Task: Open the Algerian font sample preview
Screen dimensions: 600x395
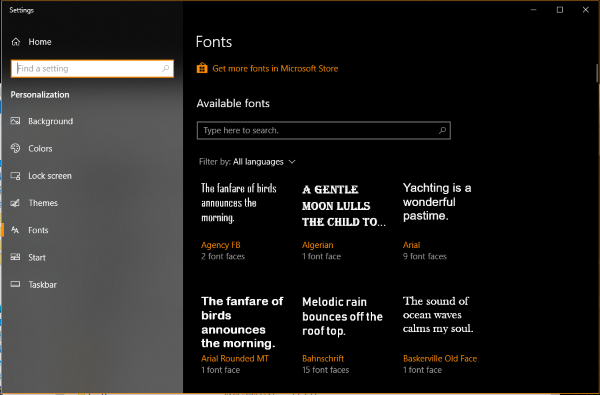Action: 344,206
